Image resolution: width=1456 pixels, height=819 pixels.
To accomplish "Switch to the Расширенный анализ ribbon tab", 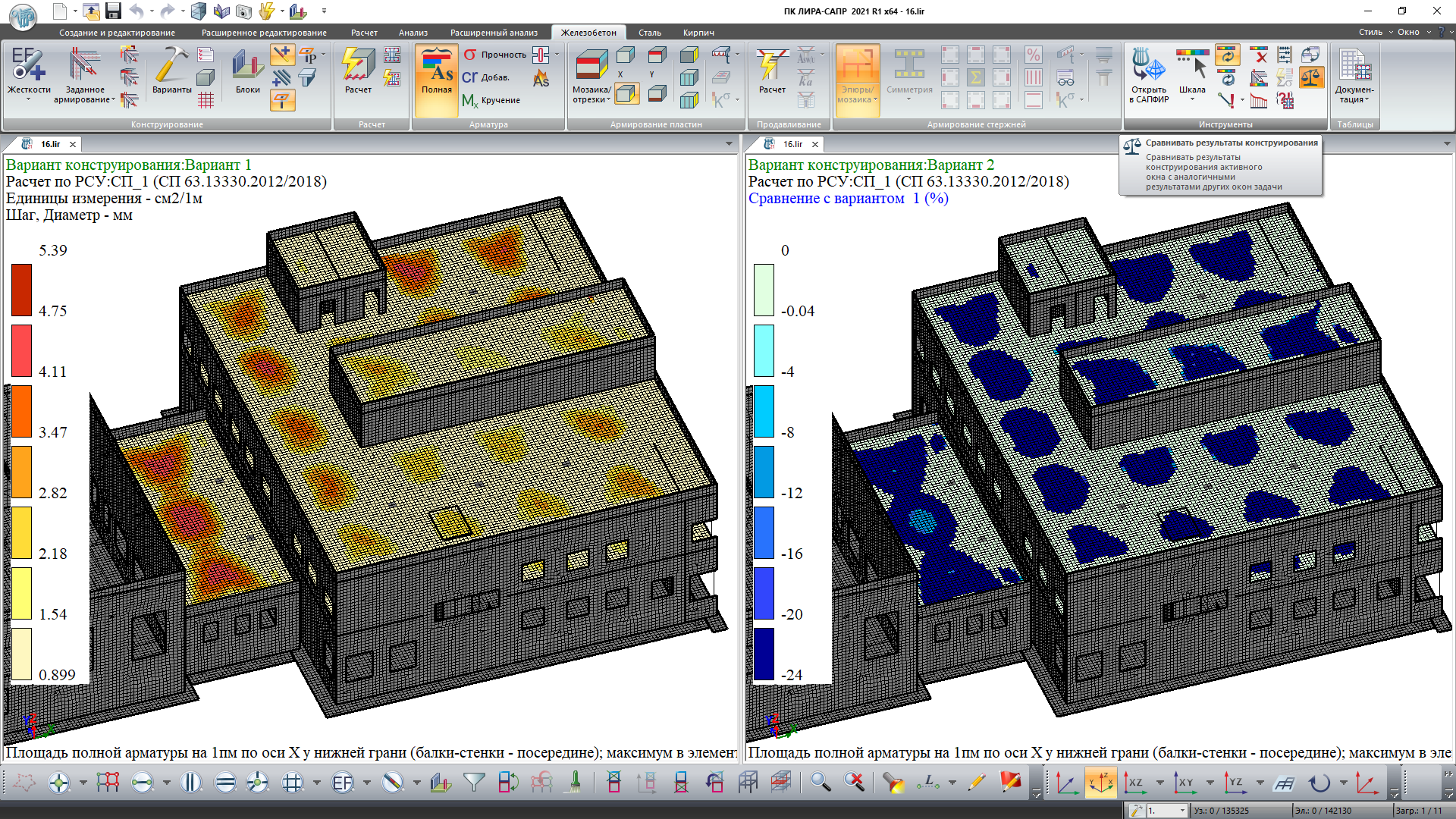I will [493, 33].
